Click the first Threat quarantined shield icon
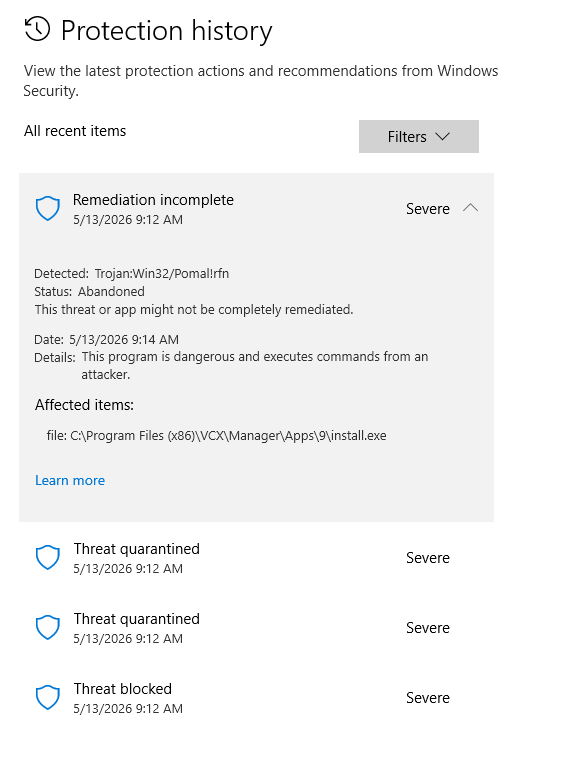The height and width of the screenshot is (762, 586). (x=48, y=557)
